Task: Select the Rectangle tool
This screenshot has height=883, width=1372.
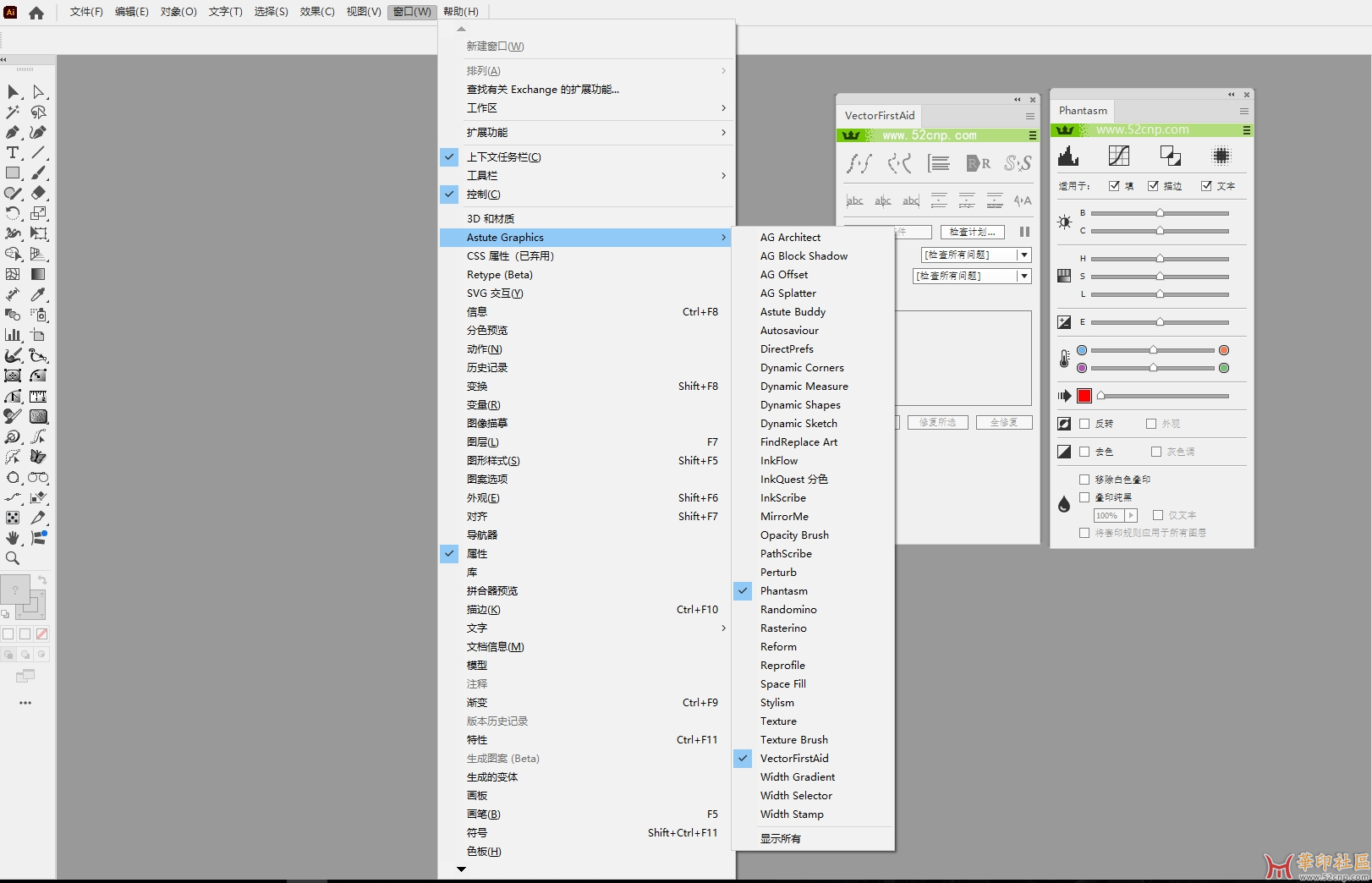Action: pyautogui.click(x=14, y=173)
